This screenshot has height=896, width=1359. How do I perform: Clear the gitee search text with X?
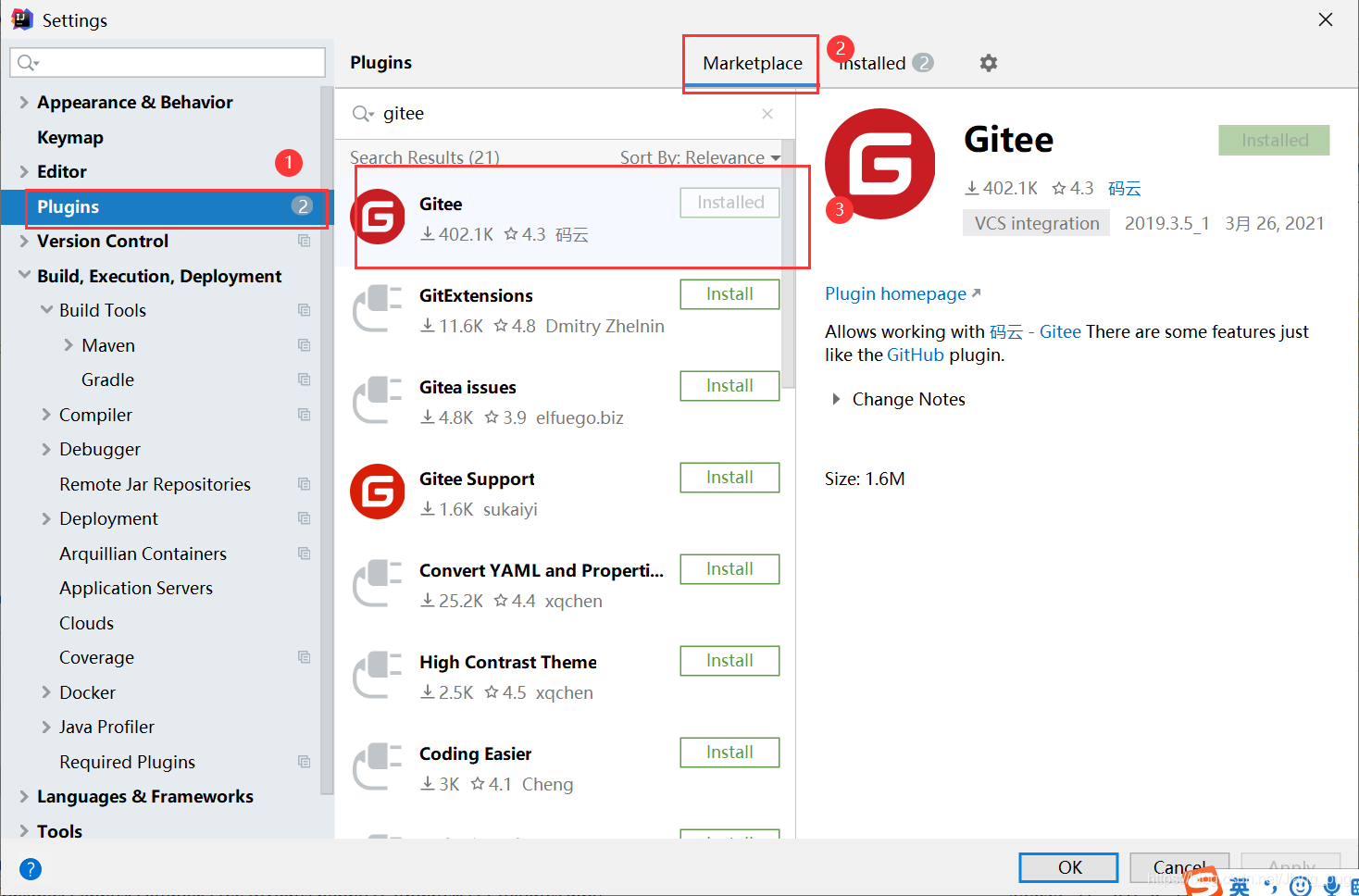(767, 114)
